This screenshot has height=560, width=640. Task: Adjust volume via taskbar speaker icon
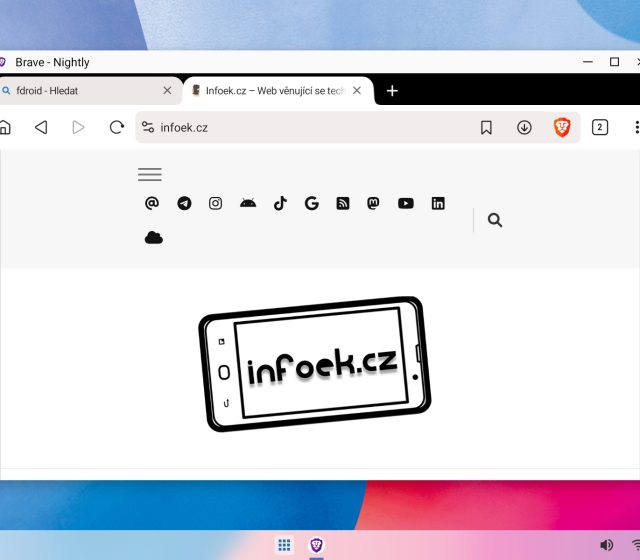606,545
